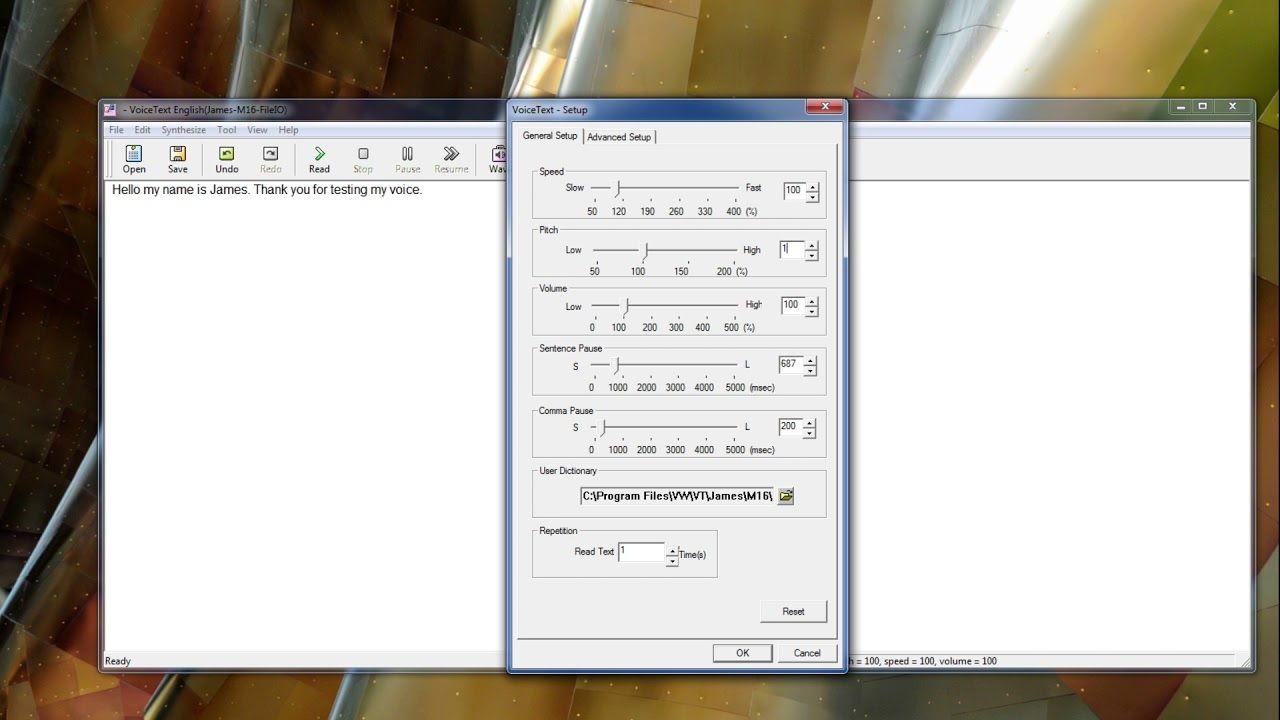The width and height of the screenshot is (1280, 720).
Task: Click the Cancel button
Action: (807, 653)
